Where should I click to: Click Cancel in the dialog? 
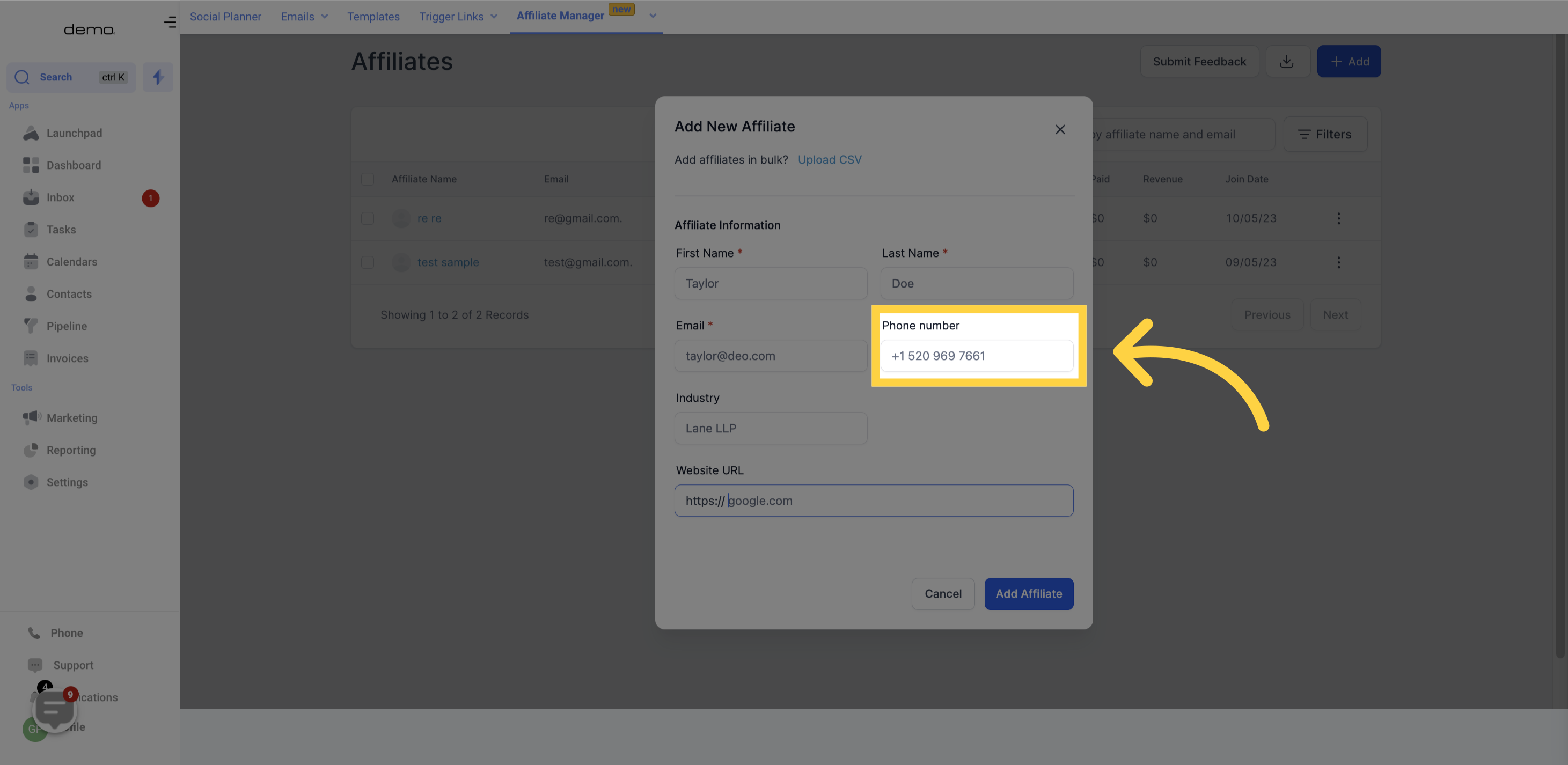point(943,593)
